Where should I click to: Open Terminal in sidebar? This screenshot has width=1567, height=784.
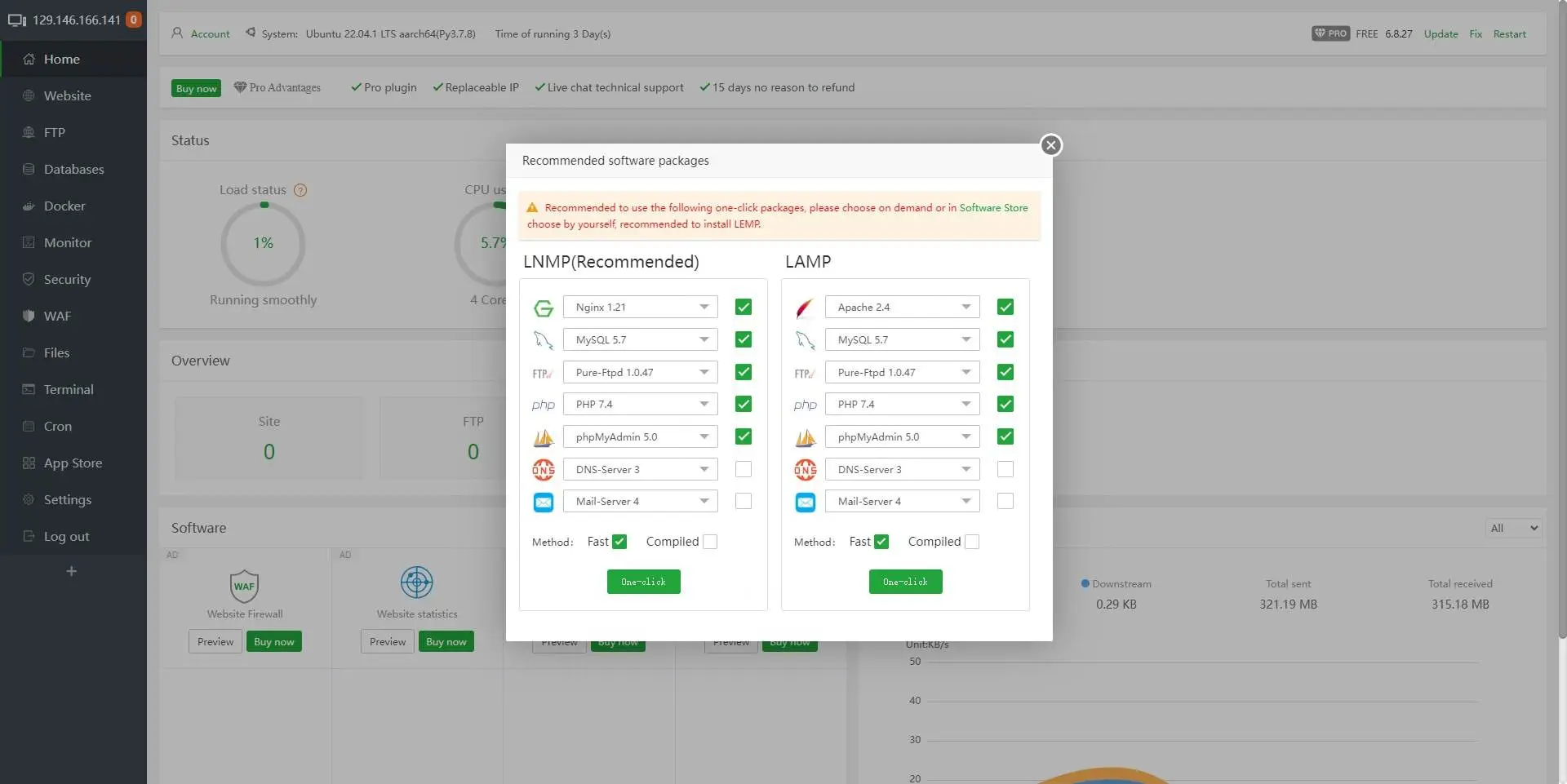pos(73,389)
